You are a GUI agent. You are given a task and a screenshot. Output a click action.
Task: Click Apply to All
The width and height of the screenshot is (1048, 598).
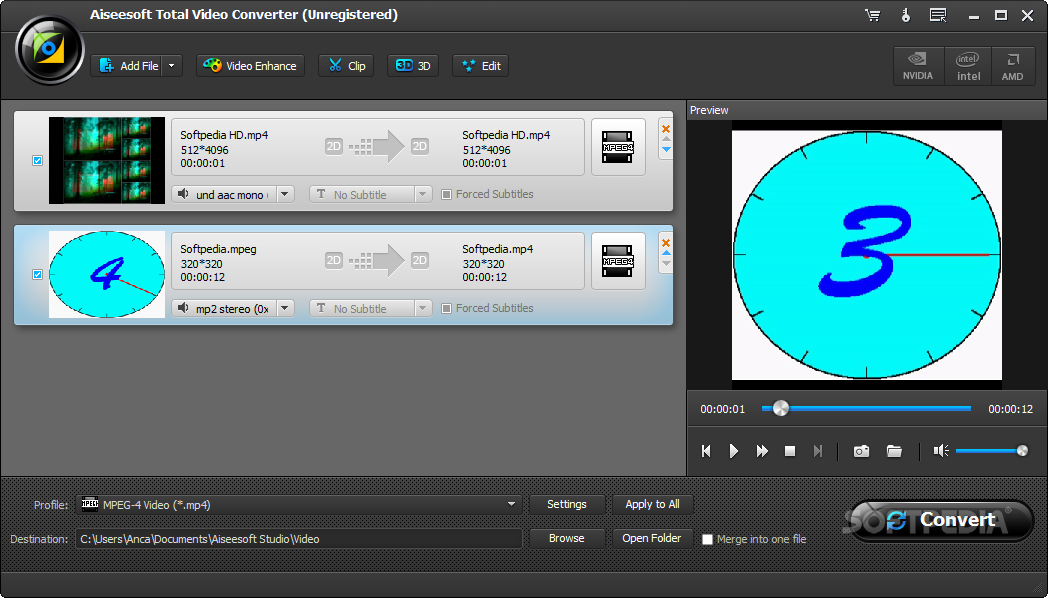pyautogui.click(x=652, y=504)
